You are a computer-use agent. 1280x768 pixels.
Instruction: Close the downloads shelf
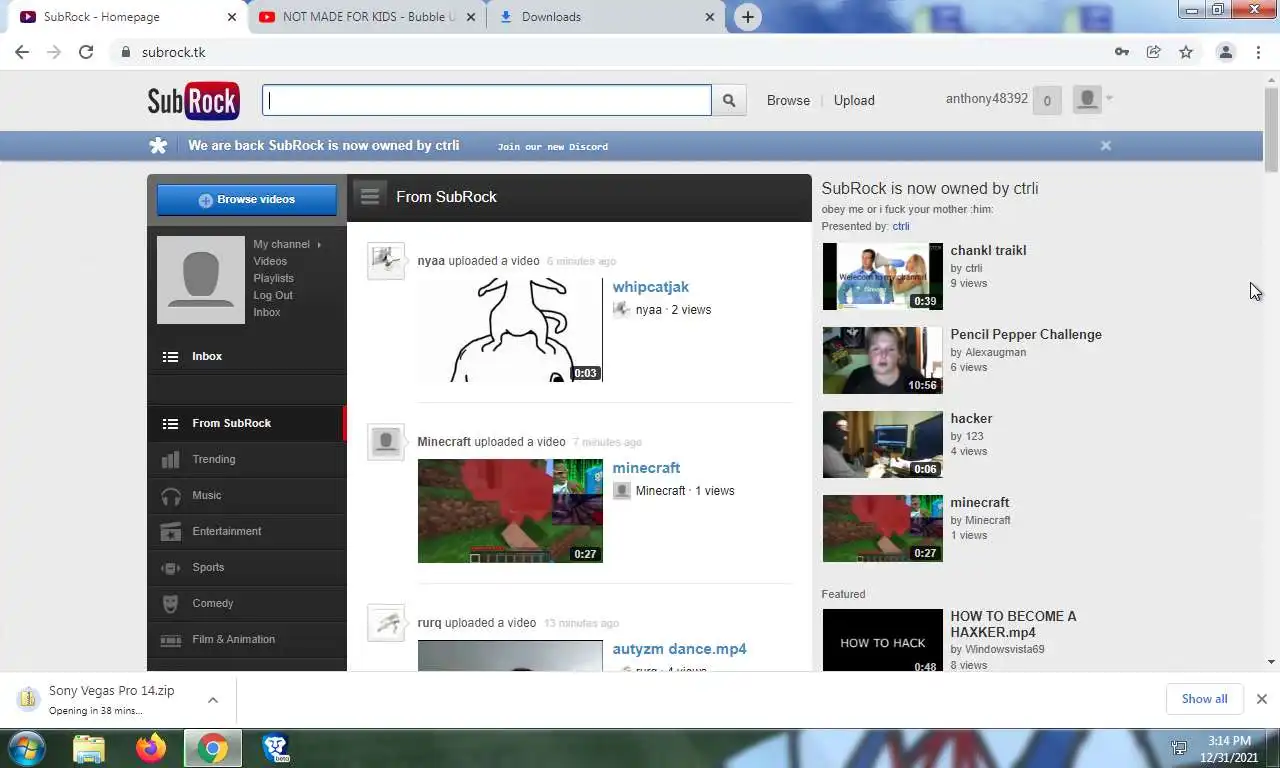tap(1262, 699)
